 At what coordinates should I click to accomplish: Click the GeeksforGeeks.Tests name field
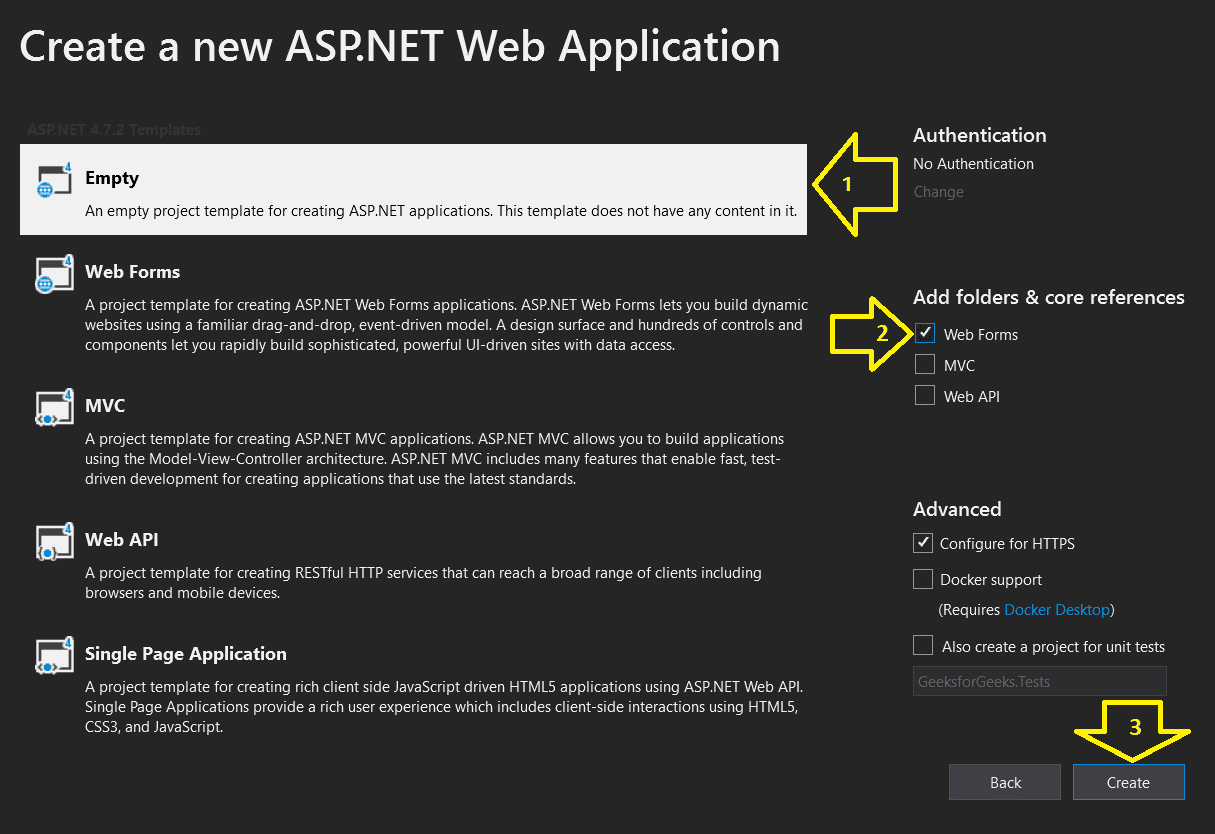pyautogui.click(x=1039, y=681)
